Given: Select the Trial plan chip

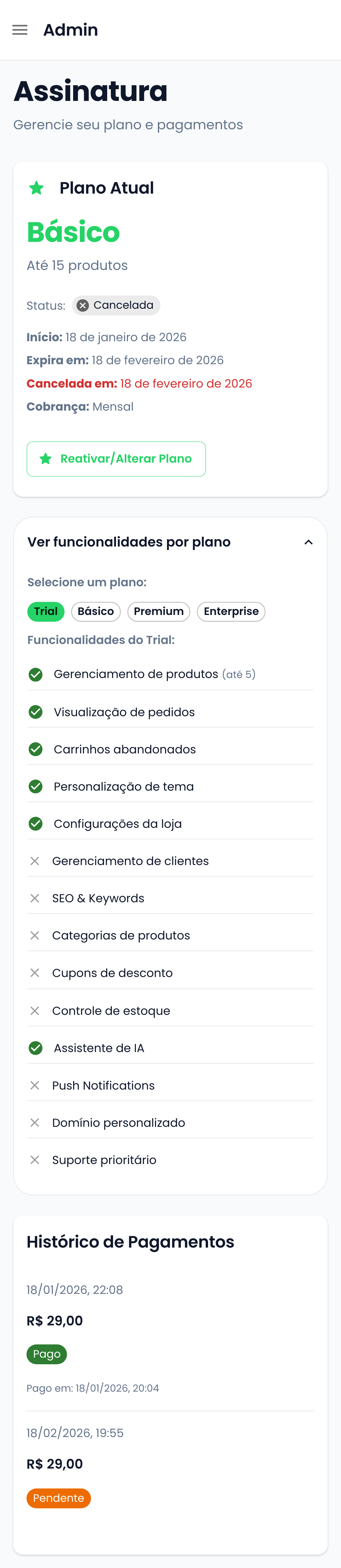Looking at the screenshot, I should (x=46, y=612).
